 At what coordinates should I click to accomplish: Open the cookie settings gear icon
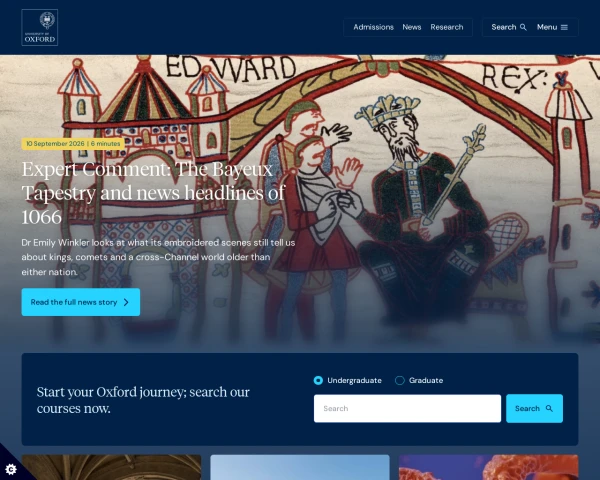11,469
